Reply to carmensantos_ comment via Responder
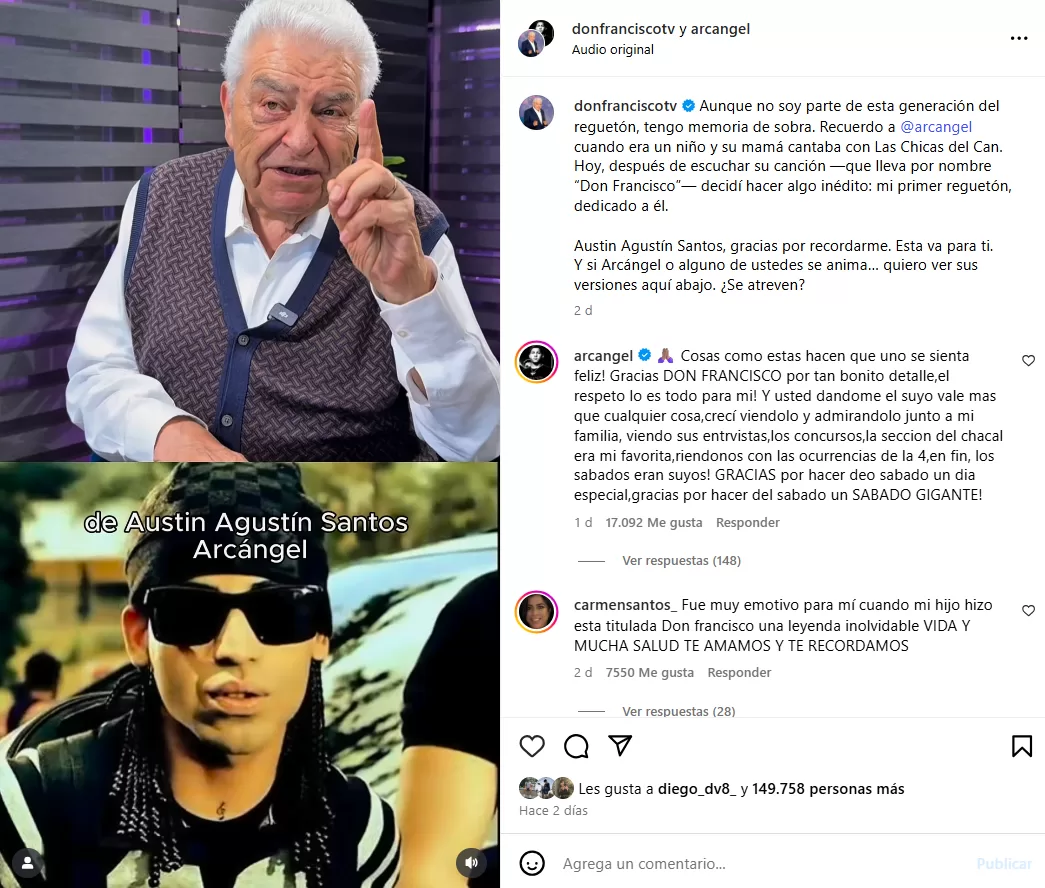The width and height of the screenshot is (1045, 888). 739,673
